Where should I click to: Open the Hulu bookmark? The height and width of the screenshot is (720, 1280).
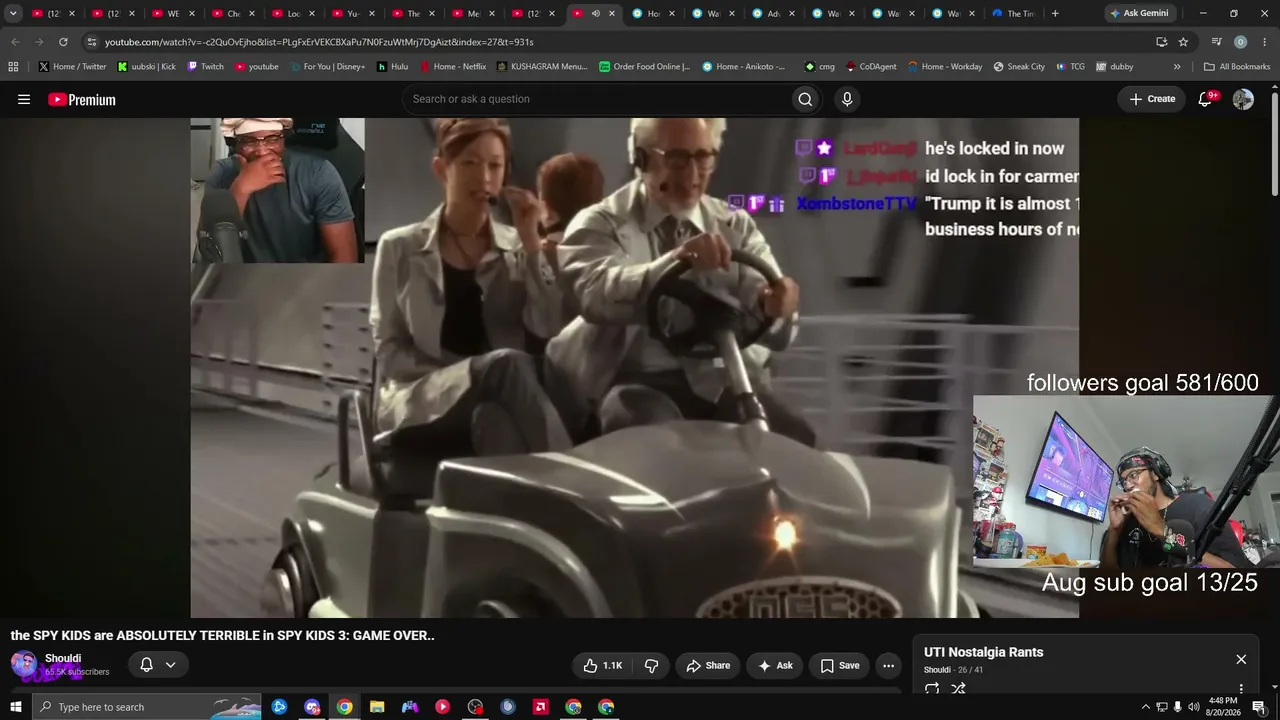392,67
